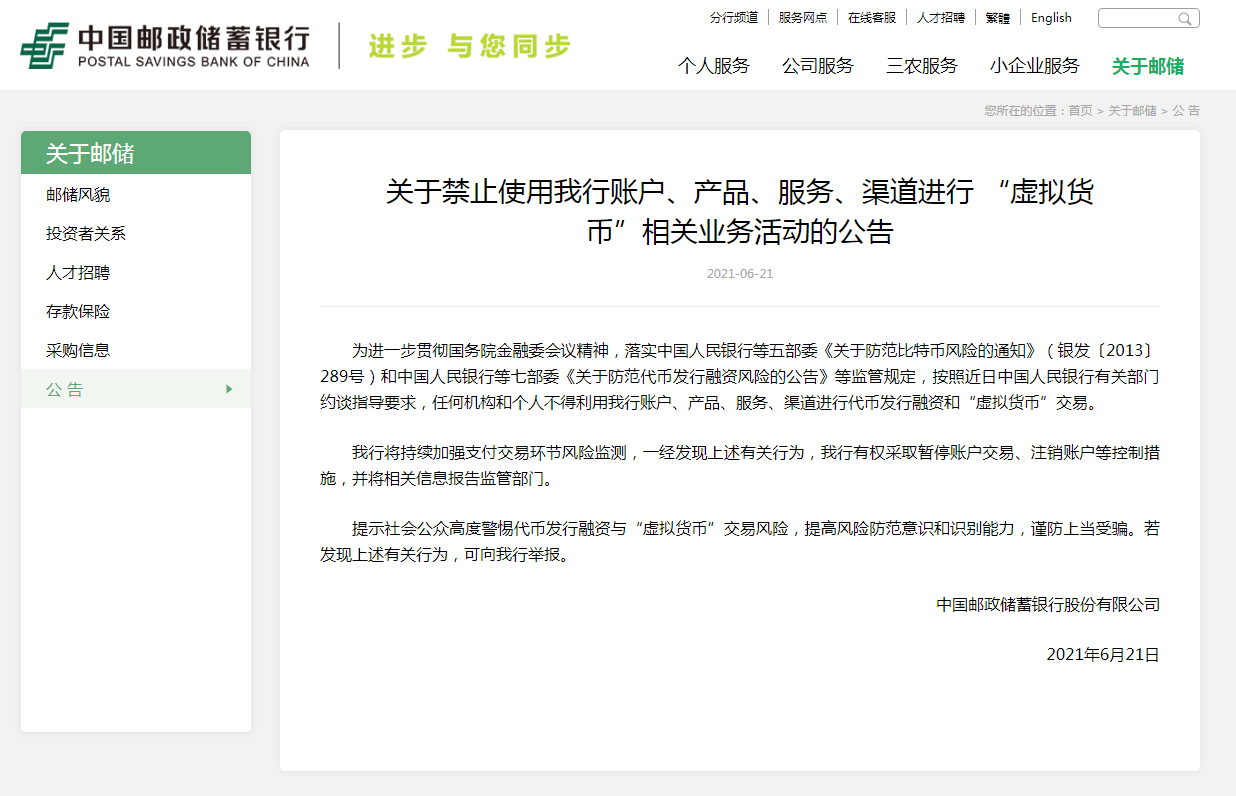This screenshot has height=796, width=1236.
Task: Click the Postal Savings Bank of China logo
Action: point(165,46)
